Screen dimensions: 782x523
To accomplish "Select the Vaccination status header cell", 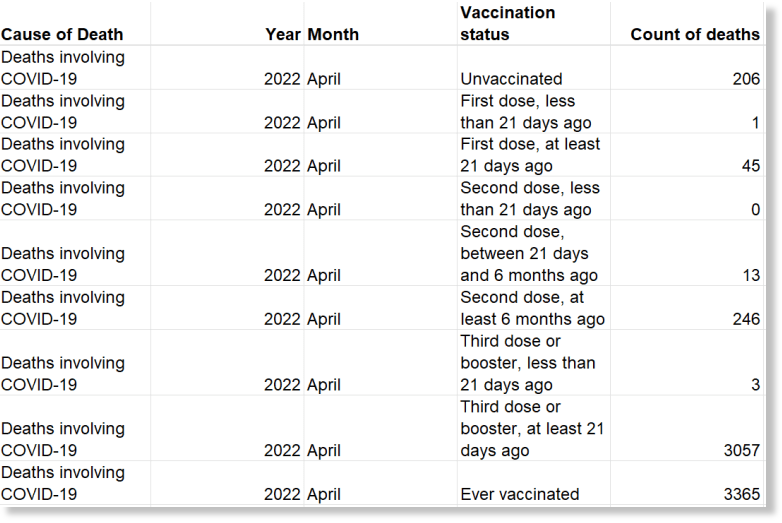I will (534, 23).
